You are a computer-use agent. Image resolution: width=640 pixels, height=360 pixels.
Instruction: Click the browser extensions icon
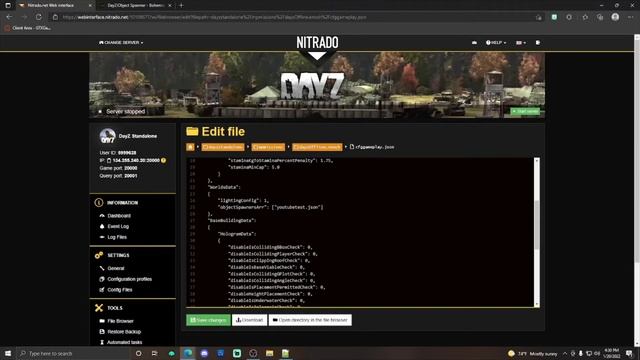(x=569, y=17)
